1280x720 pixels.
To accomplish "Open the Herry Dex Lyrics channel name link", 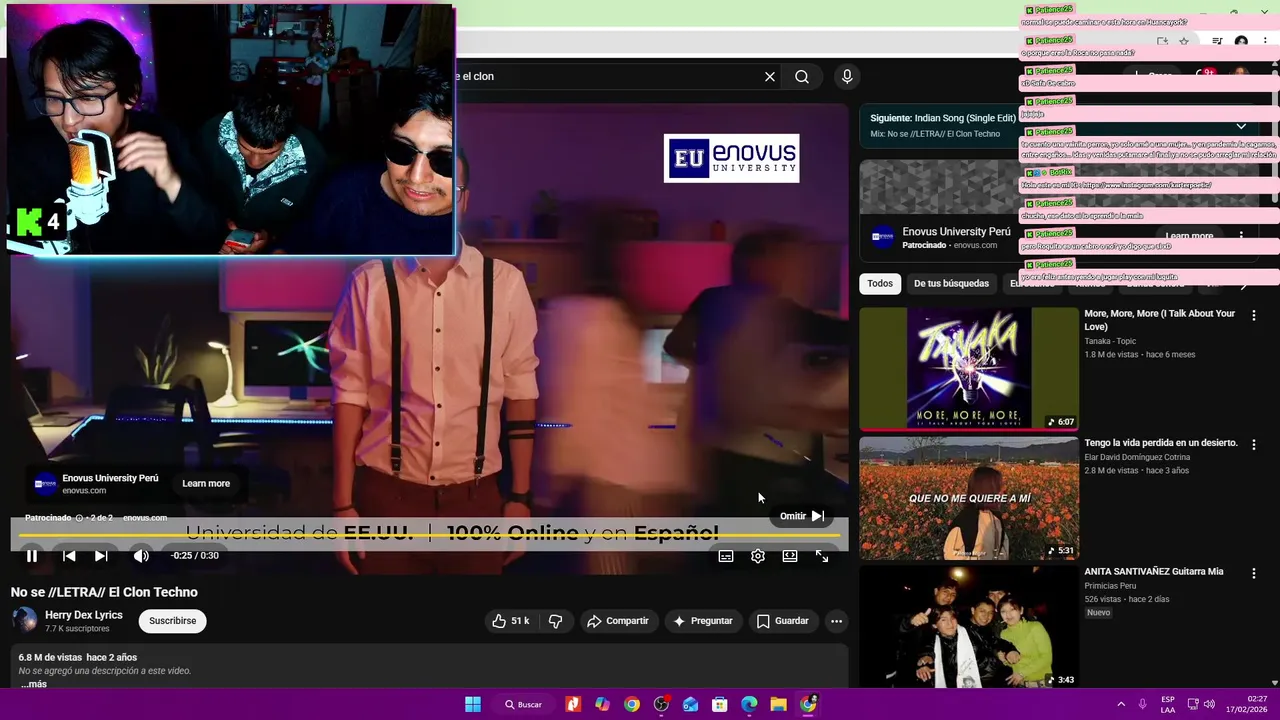I will tap(84, 615).
